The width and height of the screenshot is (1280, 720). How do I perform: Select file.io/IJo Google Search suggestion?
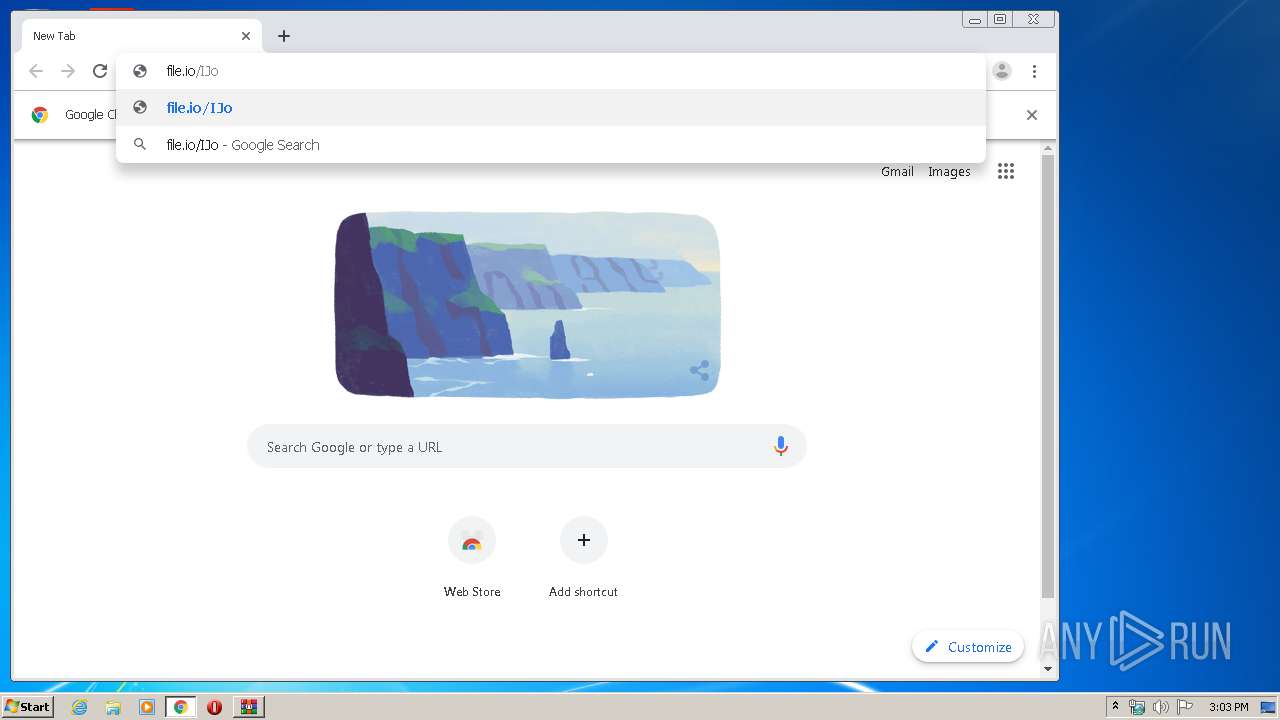551,145
